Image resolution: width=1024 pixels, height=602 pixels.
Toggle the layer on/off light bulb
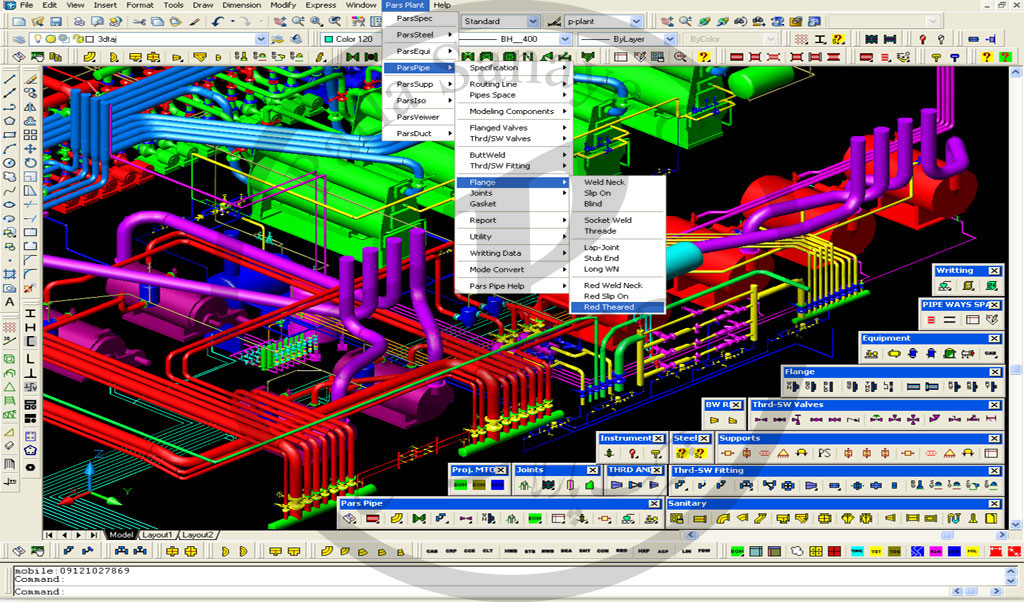tap(38, 39)
